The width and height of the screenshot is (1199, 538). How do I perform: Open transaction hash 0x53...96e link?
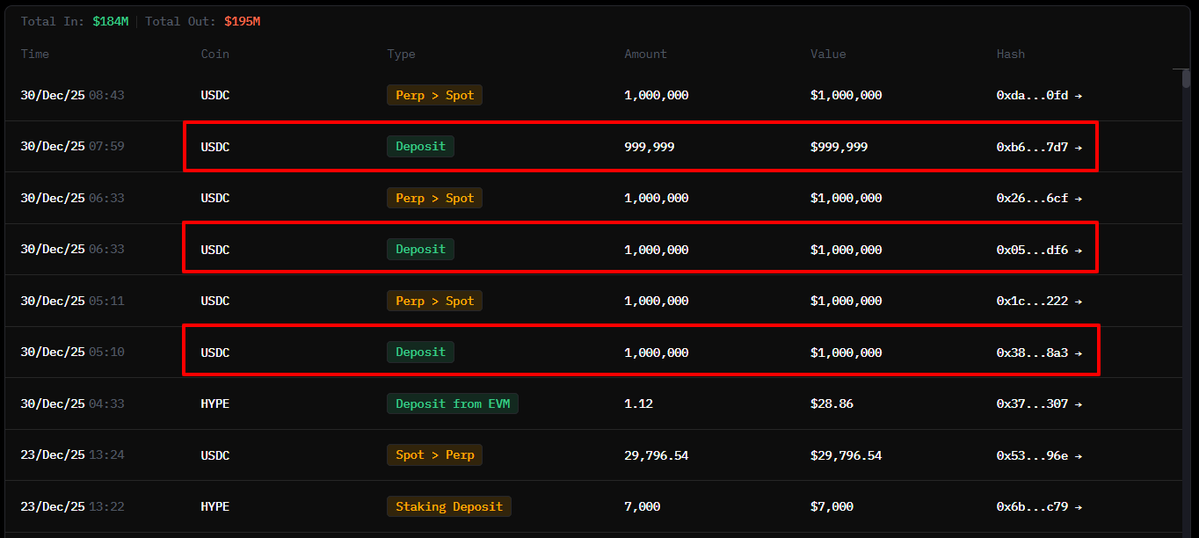point(1038,455)
